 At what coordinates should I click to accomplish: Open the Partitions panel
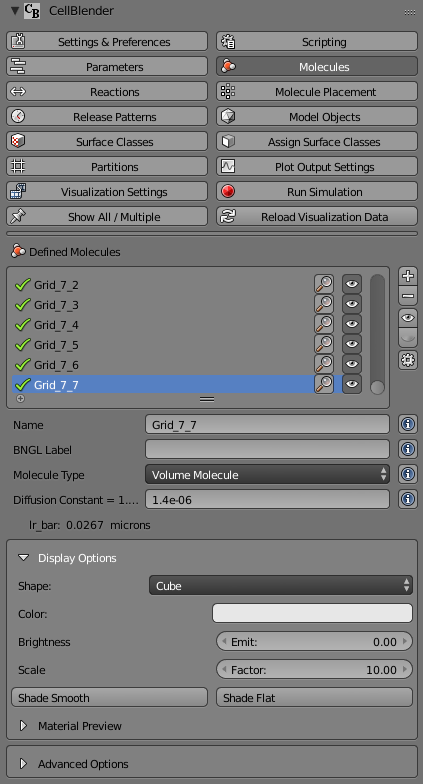click(107, 166)
